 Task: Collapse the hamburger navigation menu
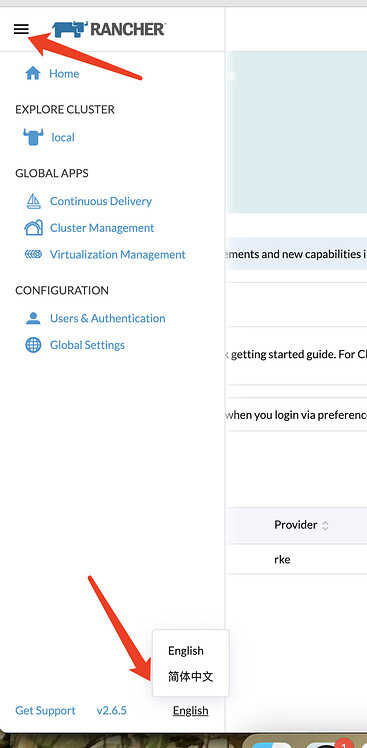coord(21,30)
